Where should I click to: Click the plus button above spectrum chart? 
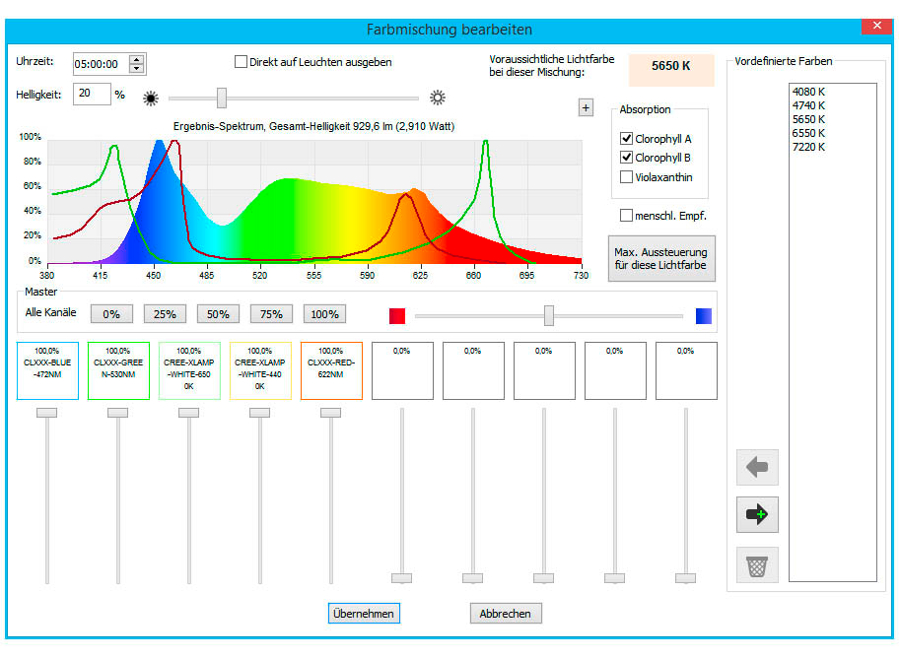(585, 107)
